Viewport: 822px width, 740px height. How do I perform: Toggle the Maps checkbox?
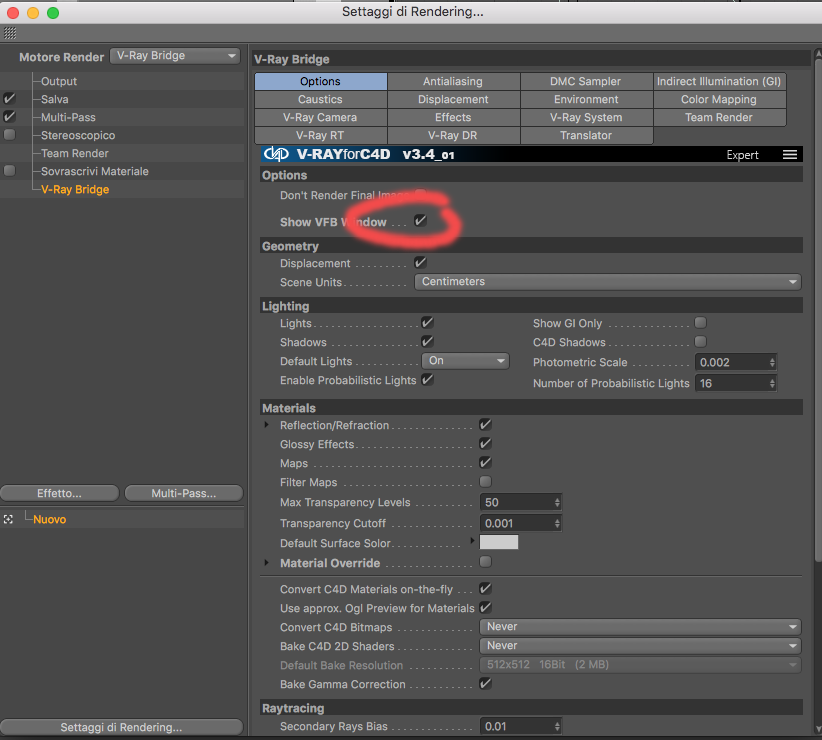485,462
